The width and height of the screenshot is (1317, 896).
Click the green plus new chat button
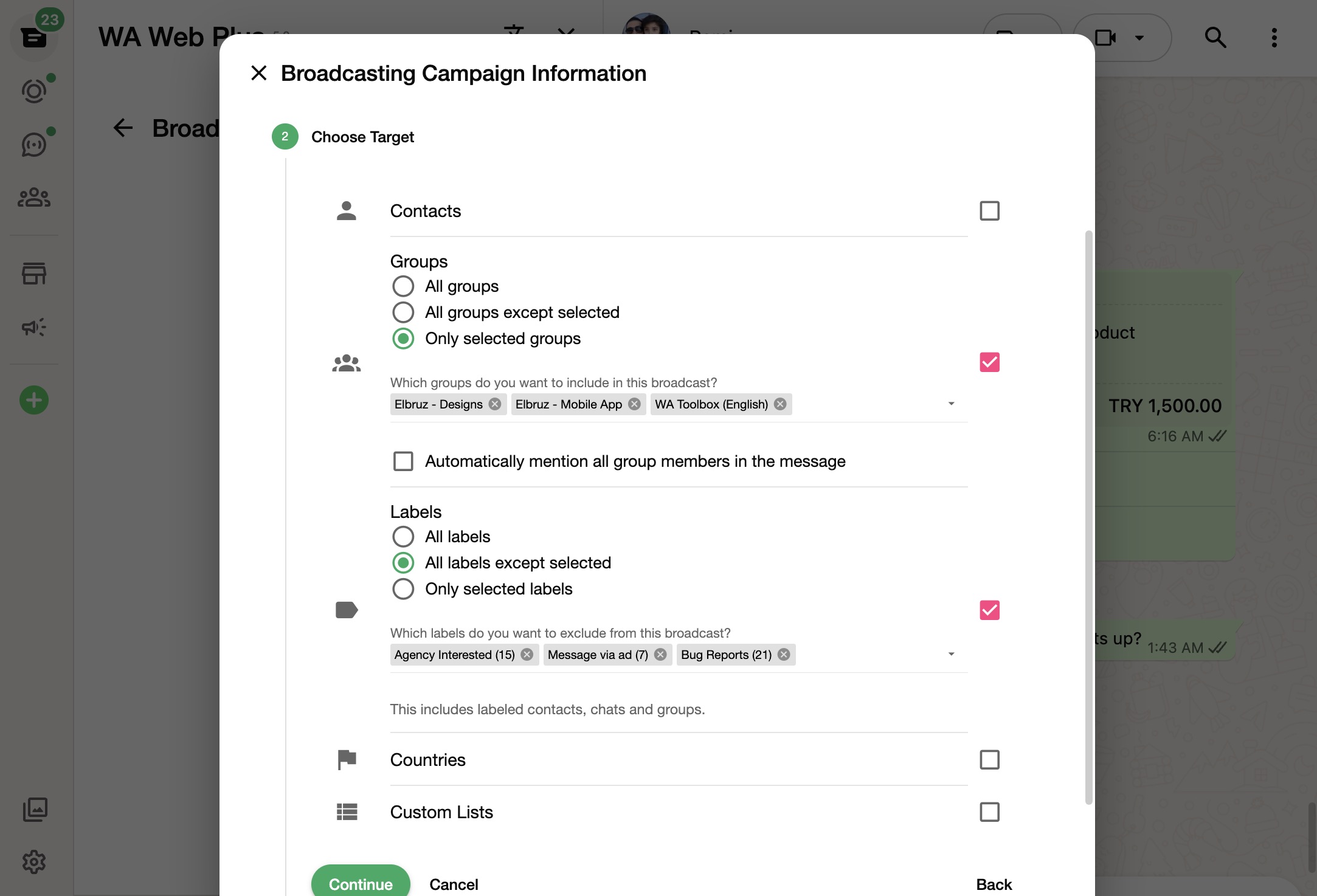(x=34, y=399)
